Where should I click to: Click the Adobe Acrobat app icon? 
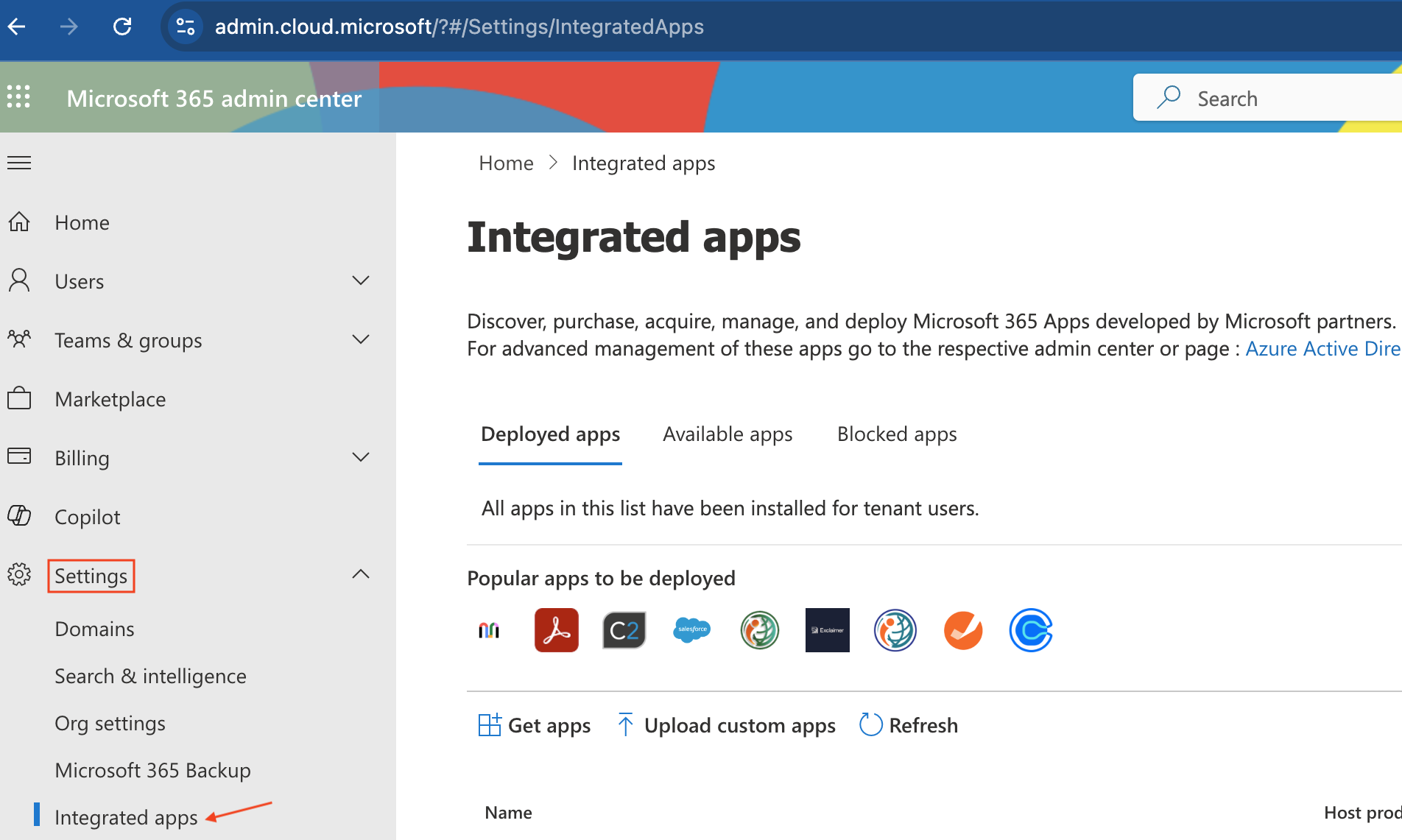point(557,630)
